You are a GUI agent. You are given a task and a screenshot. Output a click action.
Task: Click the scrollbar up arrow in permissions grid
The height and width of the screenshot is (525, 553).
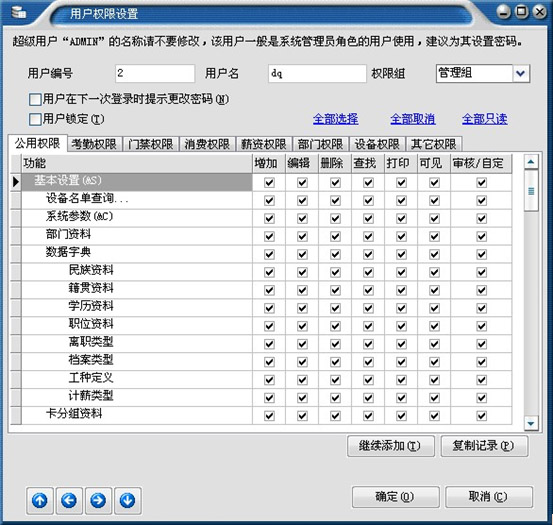(531, 162)
